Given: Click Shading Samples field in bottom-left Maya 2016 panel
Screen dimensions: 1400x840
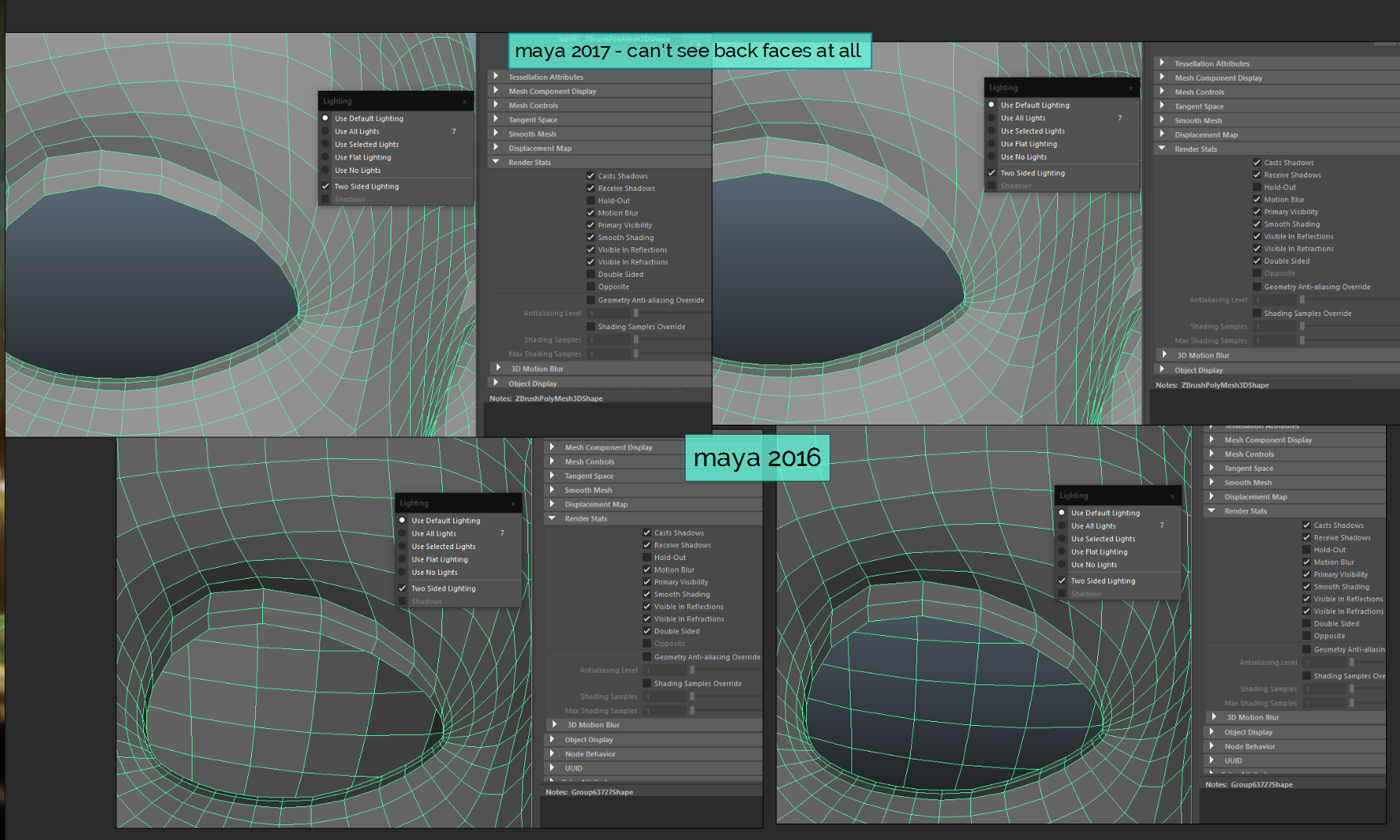Looking at the screenshot, I should click(665, 697).
